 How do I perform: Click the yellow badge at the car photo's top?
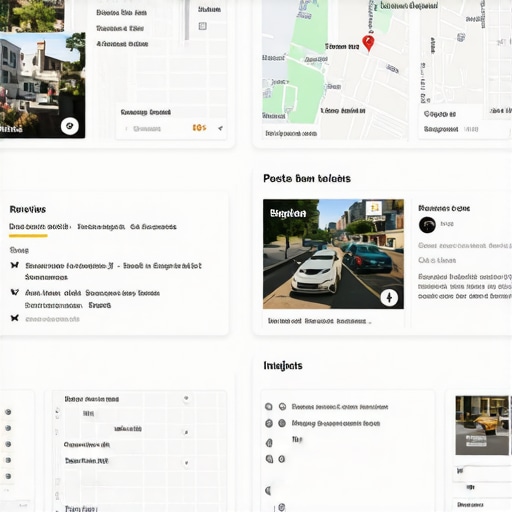(374, 208)
